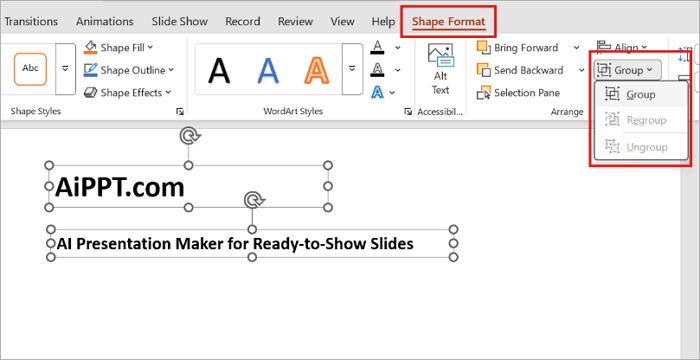Image resolution: width=700 pixels, height=360 pixels.
Task: Expand the WordArt Styles gallery
Action: [352, 69]
